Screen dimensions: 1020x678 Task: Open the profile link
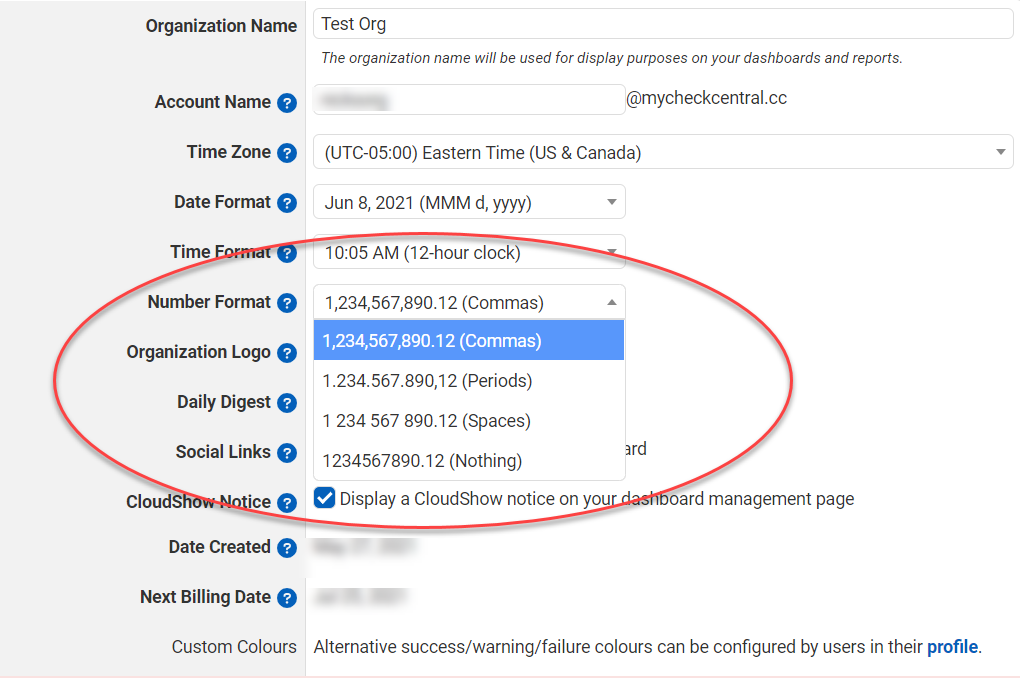click(x=951, y=647)
